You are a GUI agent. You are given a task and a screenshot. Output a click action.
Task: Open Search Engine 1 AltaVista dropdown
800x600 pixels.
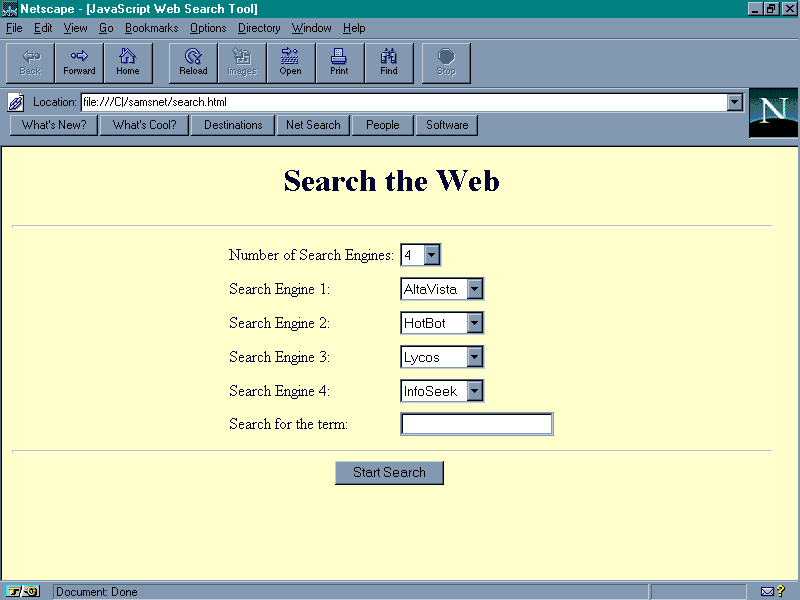coord(474,290)
